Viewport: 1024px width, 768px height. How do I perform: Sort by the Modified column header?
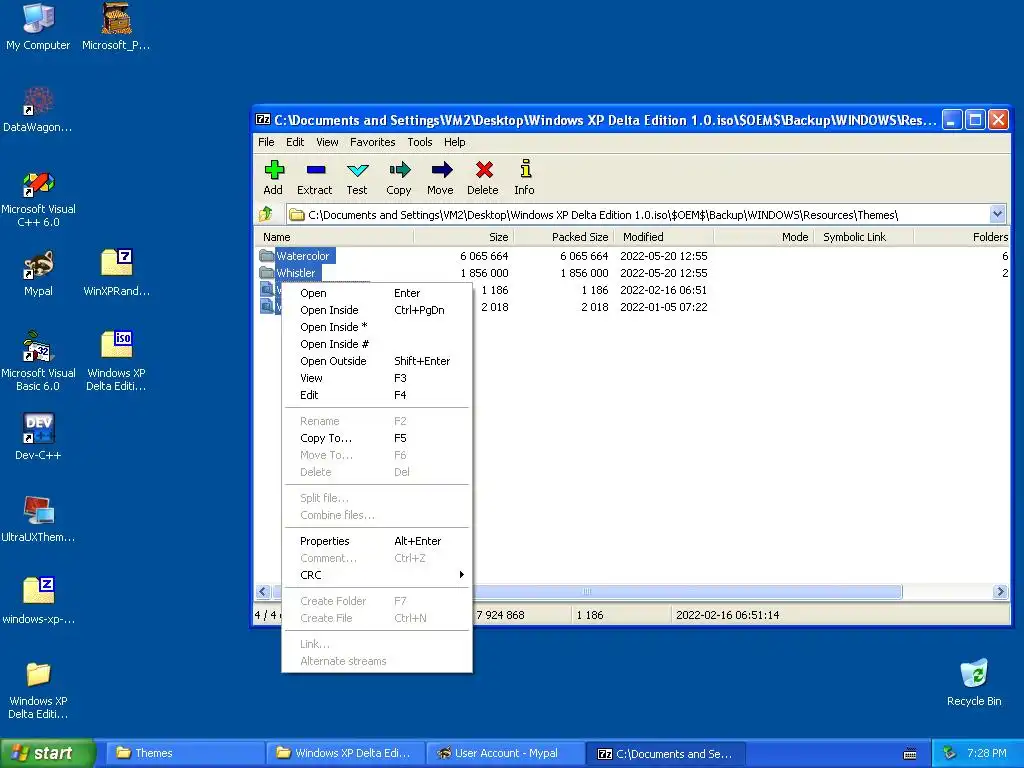click(664, 236)
